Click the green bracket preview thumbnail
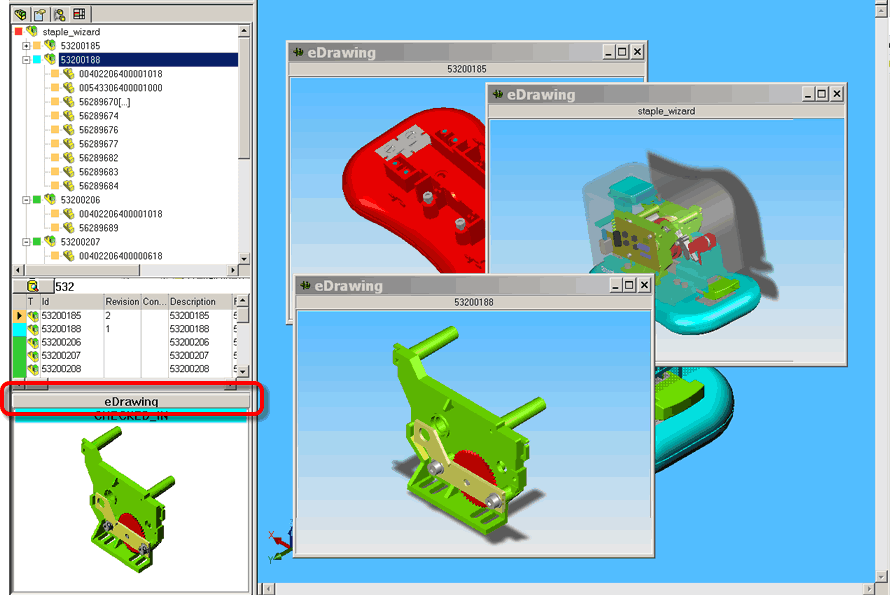 pos(127,501)
